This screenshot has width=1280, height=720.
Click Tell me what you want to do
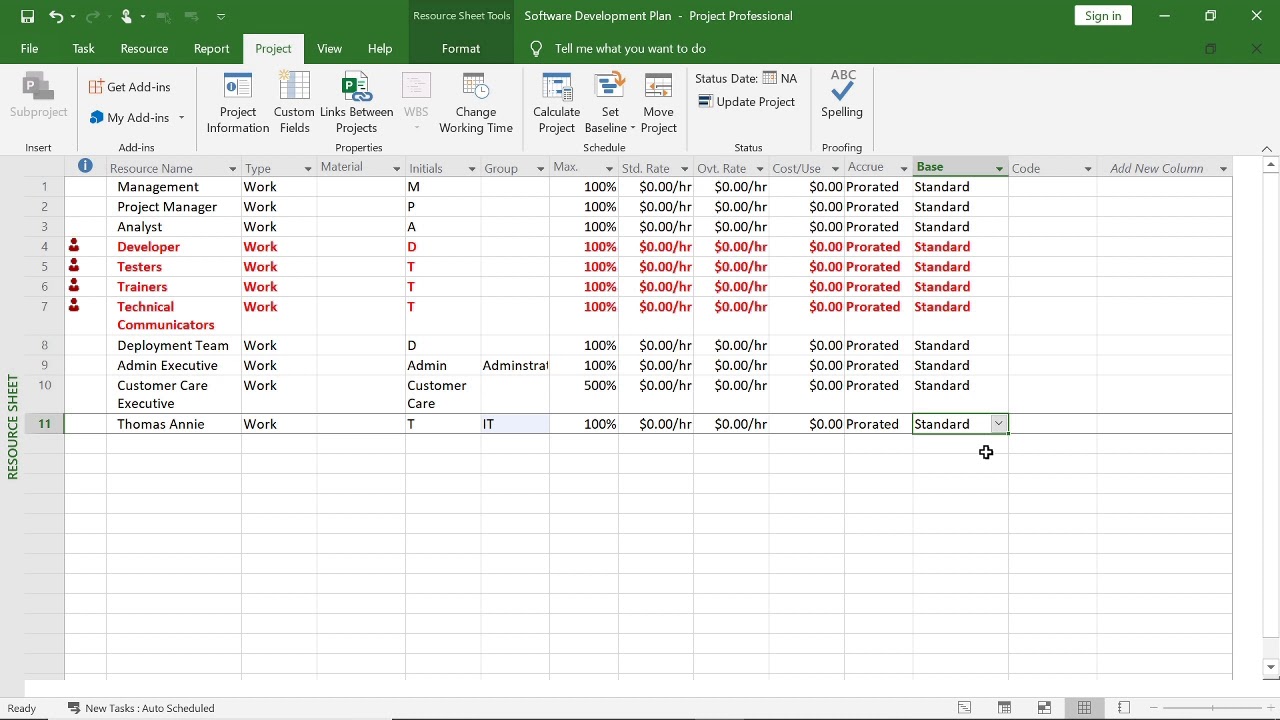[630, 48]
